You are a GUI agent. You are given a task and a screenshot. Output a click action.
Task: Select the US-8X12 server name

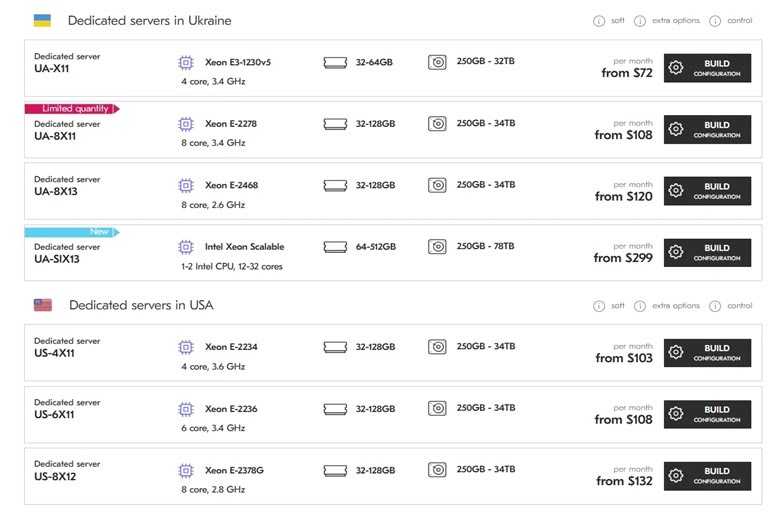pos(55,476)
